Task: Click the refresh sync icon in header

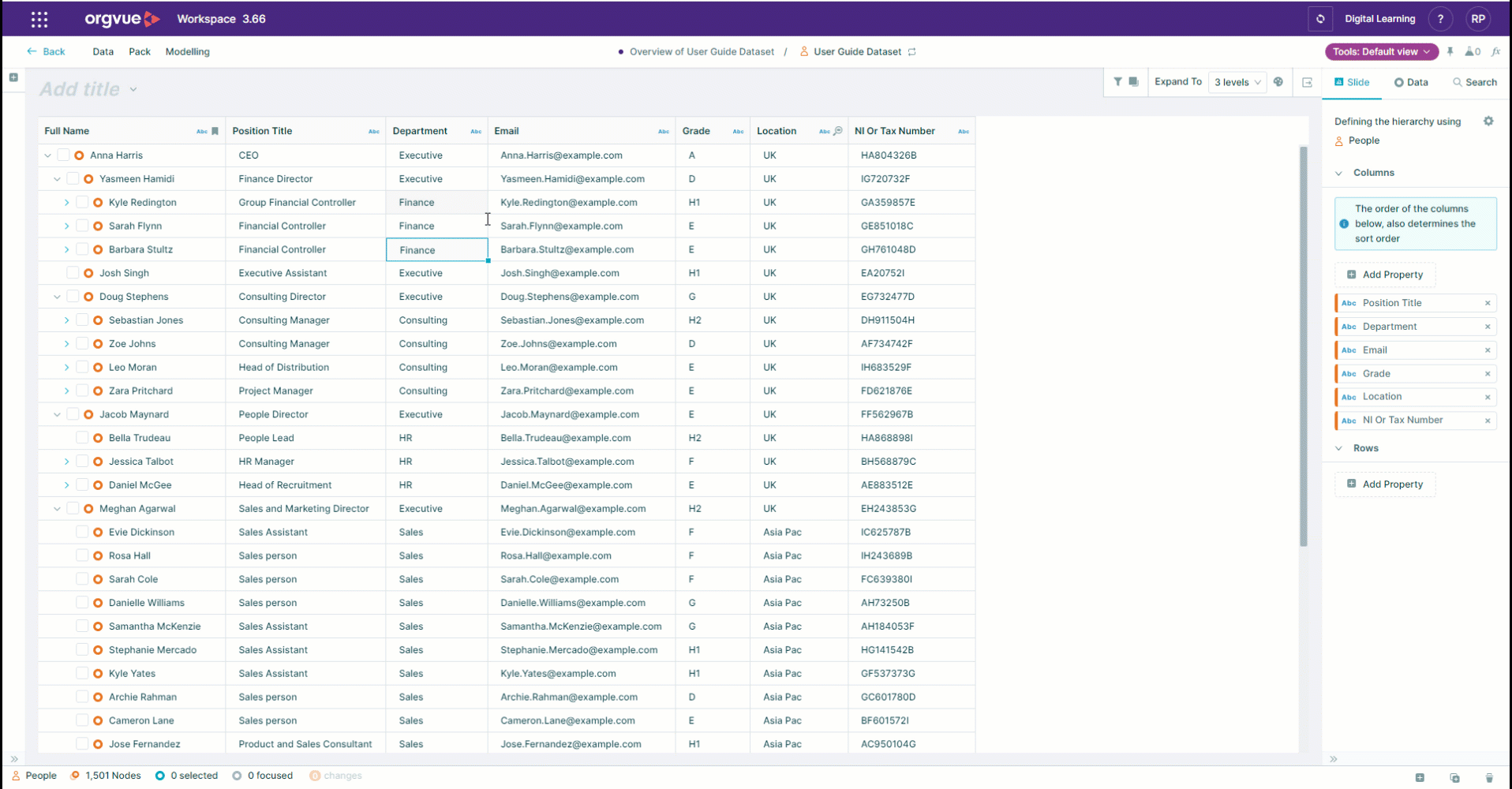Action: click(1320, 19)
